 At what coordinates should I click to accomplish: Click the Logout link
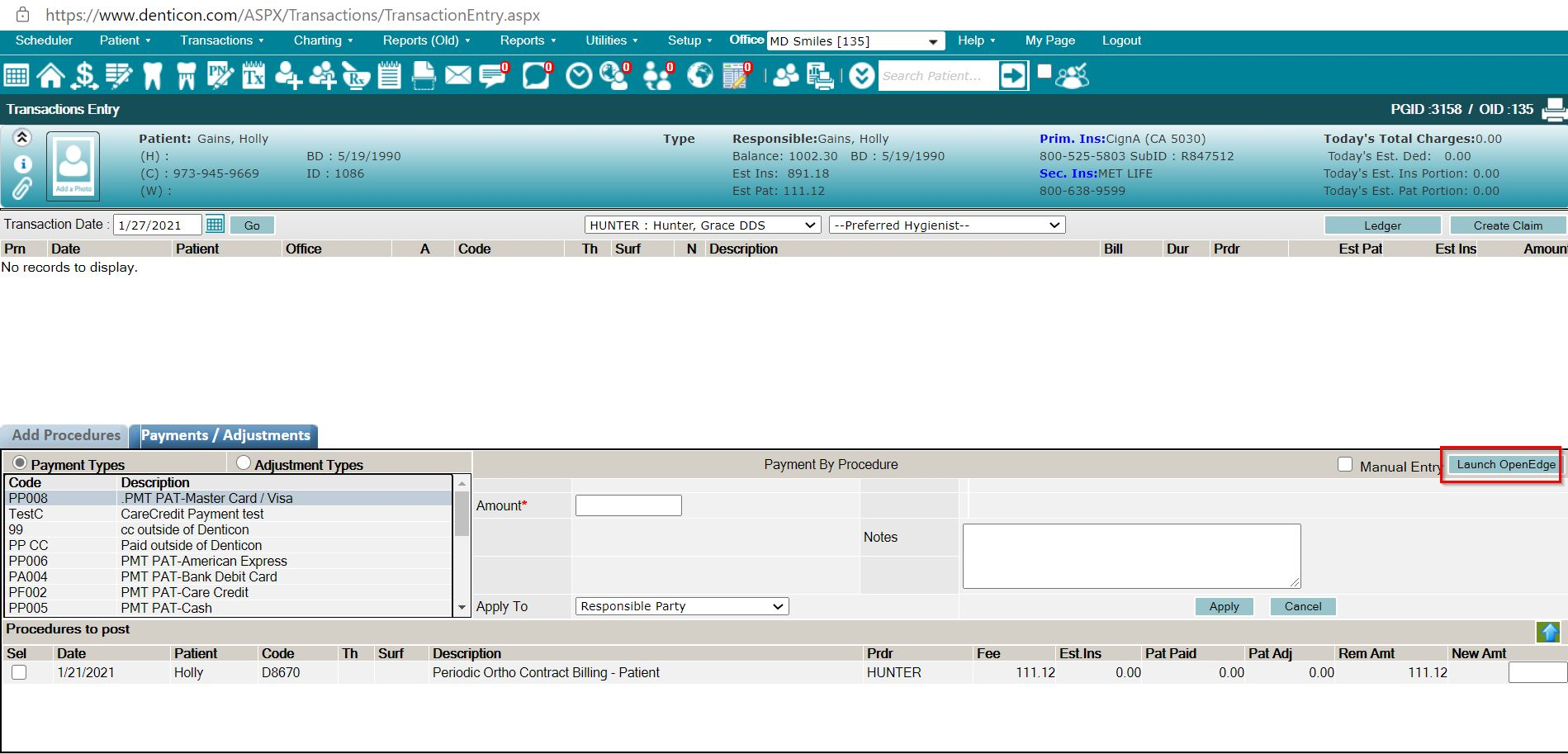click(x=1121, y=40)
